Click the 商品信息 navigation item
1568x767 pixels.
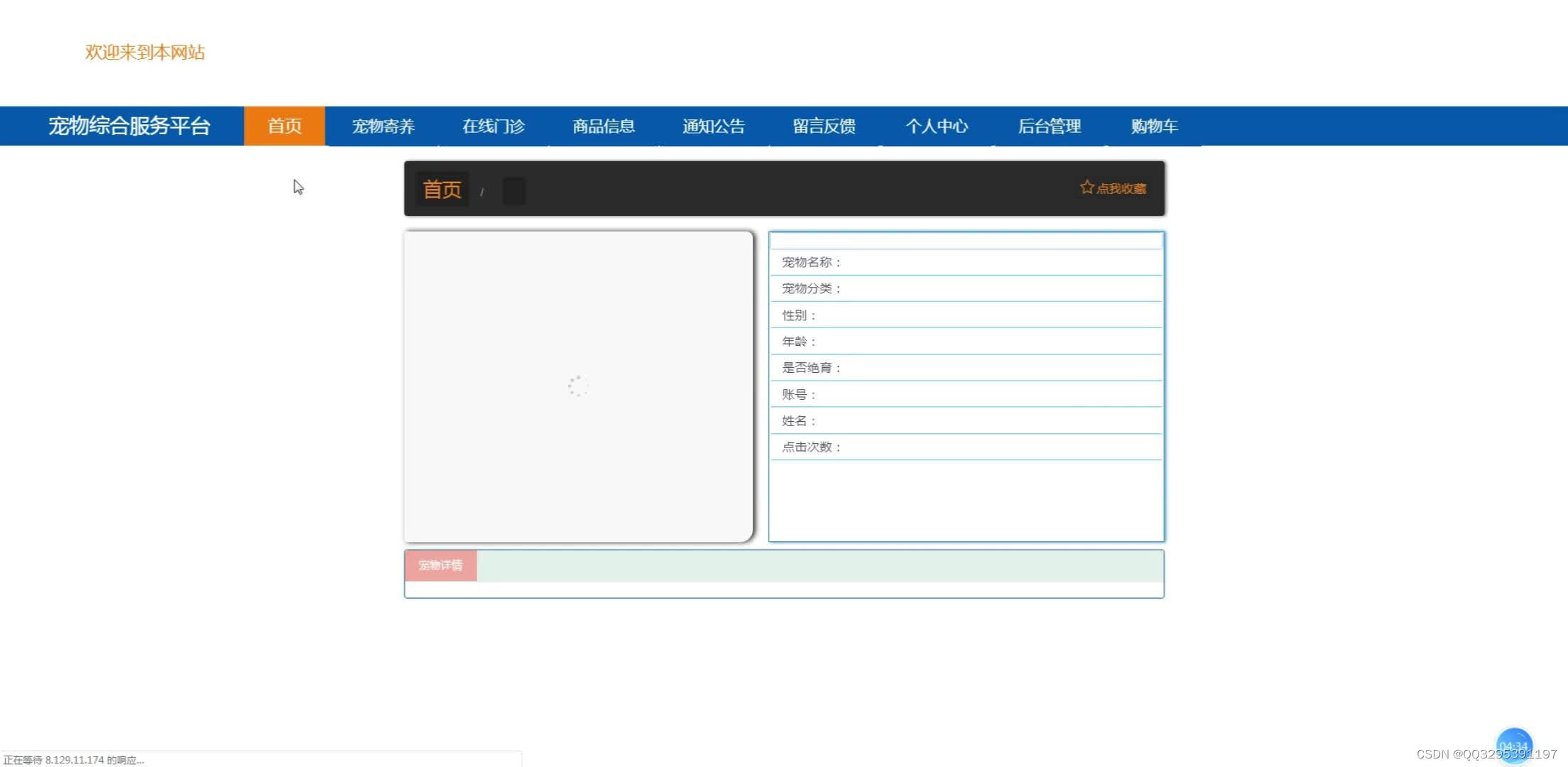point(604,125)
